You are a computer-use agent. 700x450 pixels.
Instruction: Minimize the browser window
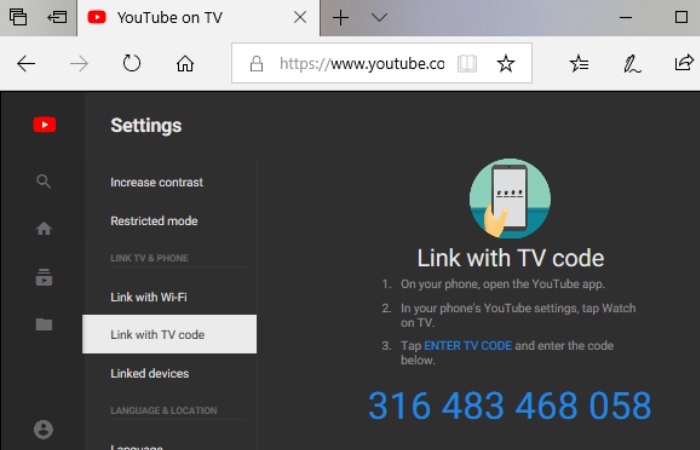click(626, 18)
